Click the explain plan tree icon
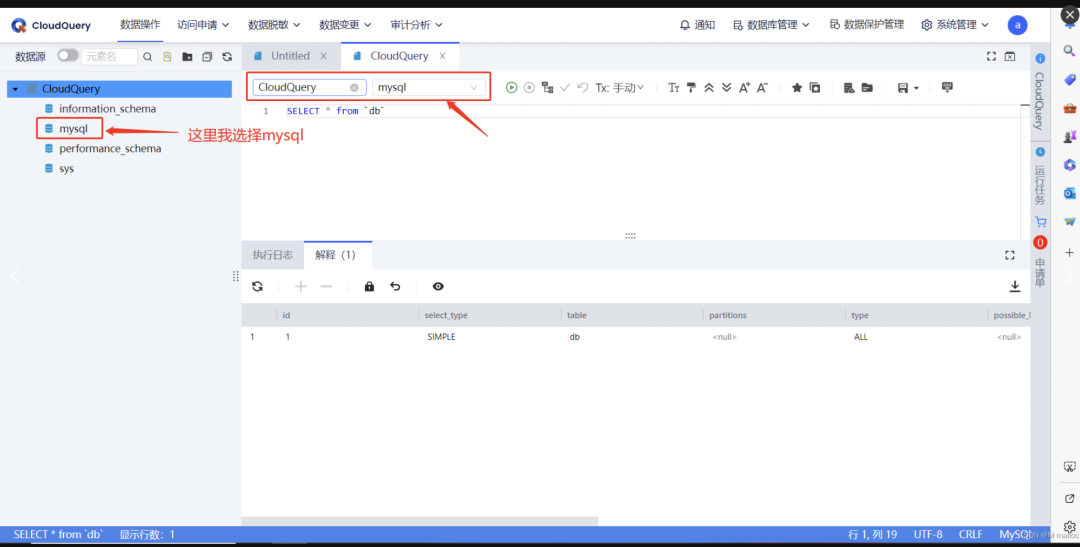Image resolution: width=1080 pixels, height=547 pixels. pyautogui.click(x=548, y=87)
